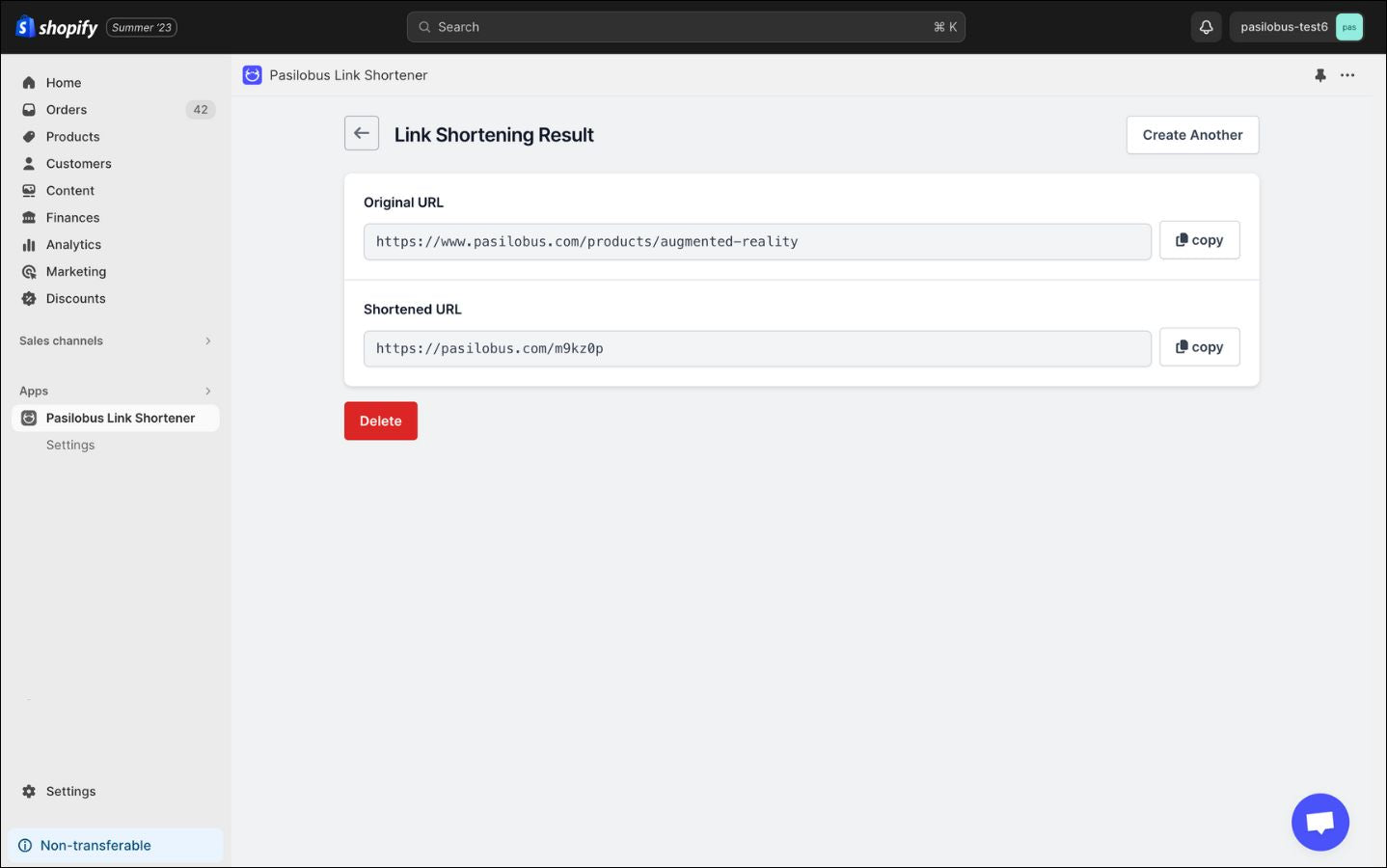Go to Orders in sidebar

(x=67, y=110)
